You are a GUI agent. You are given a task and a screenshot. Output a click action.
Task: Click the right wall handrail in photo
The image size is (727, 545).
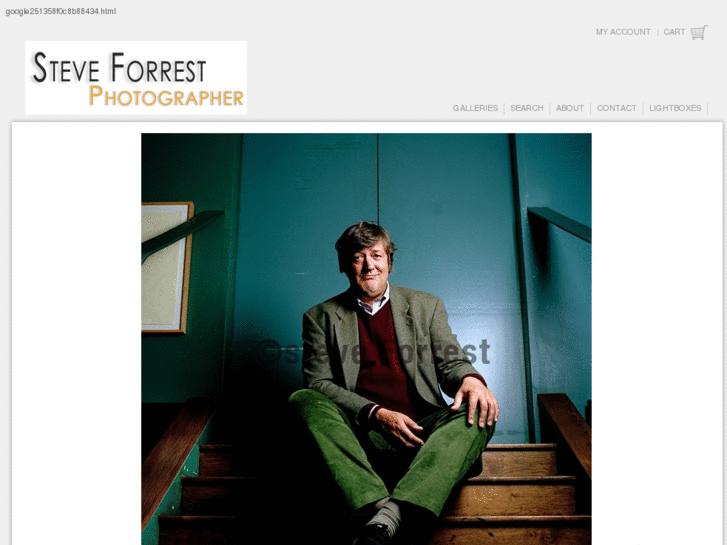click(x=560, y=224)
